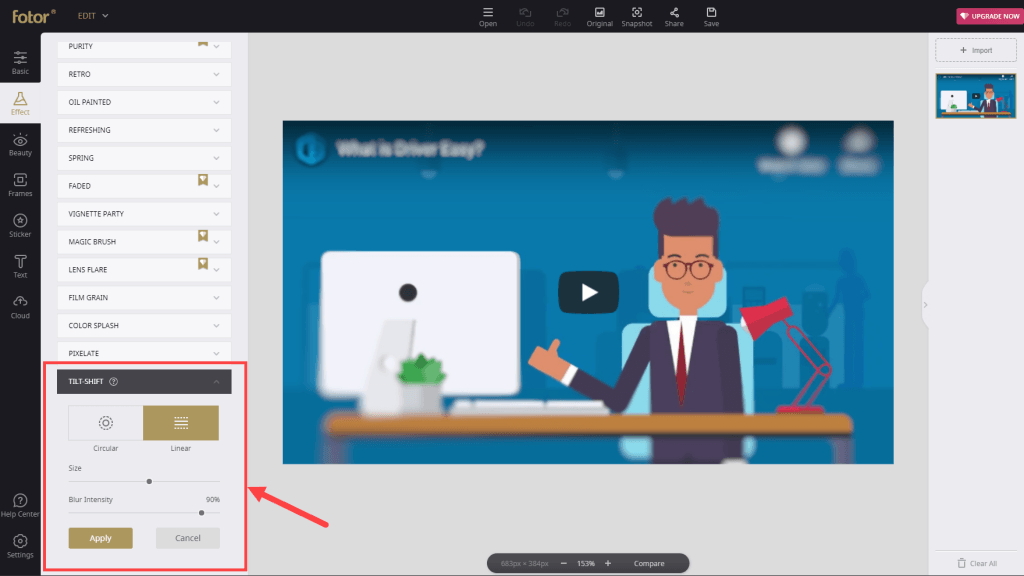1024x576 pixels.
Task: Expand the Vignette Party effect section
Action: pos(144,214)
